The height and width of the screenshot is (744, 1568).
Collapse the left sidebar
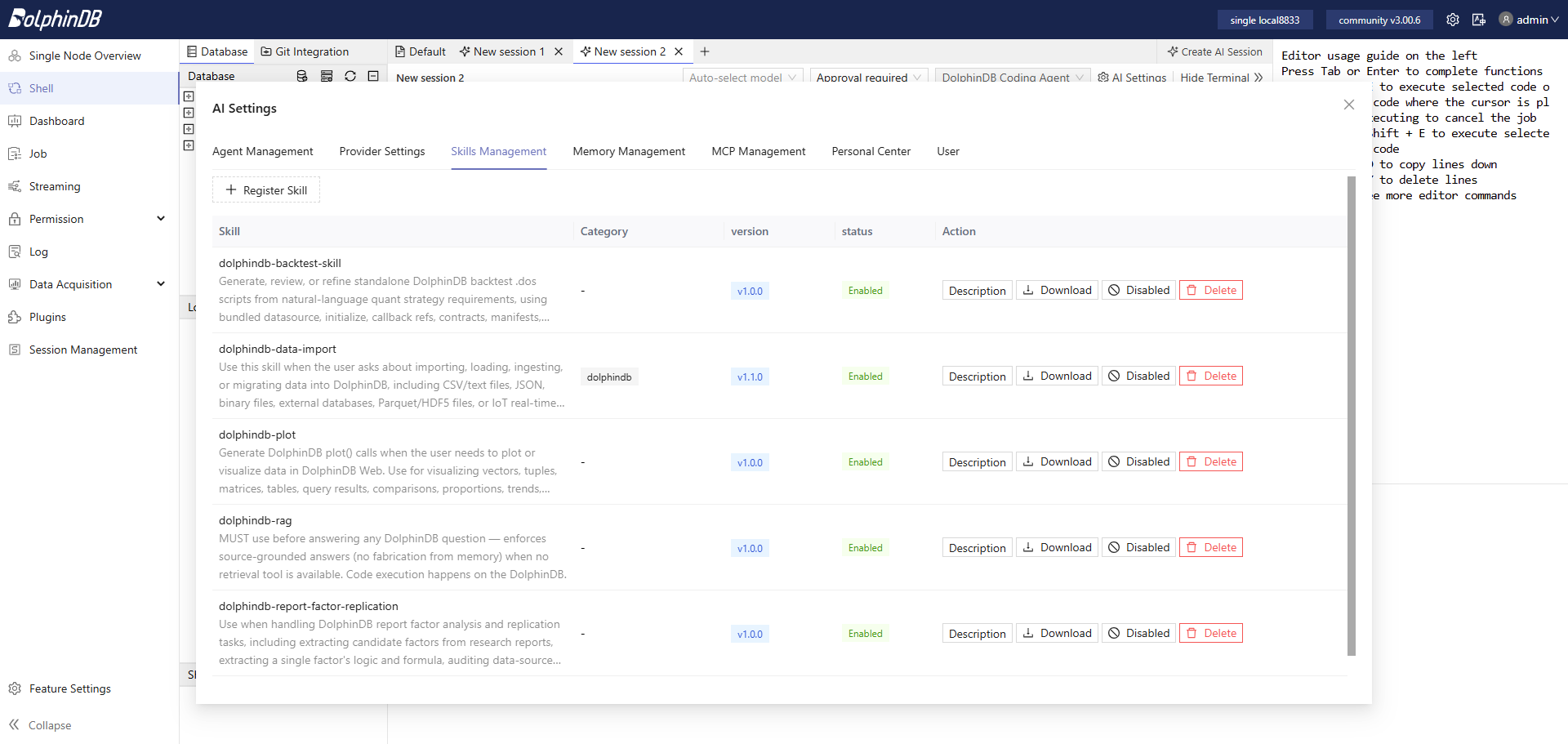coord(40,725)
